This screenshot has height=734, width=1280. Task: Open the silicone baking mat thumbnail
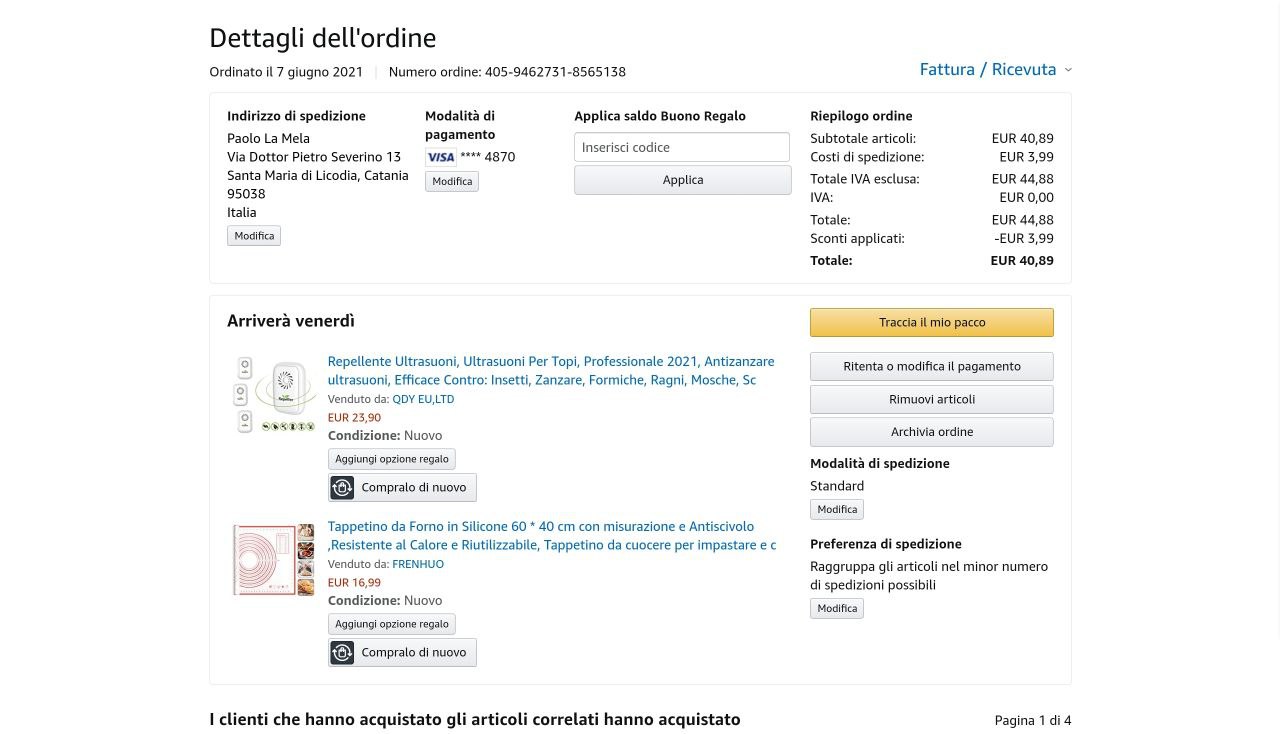click(x=273, y=560)
